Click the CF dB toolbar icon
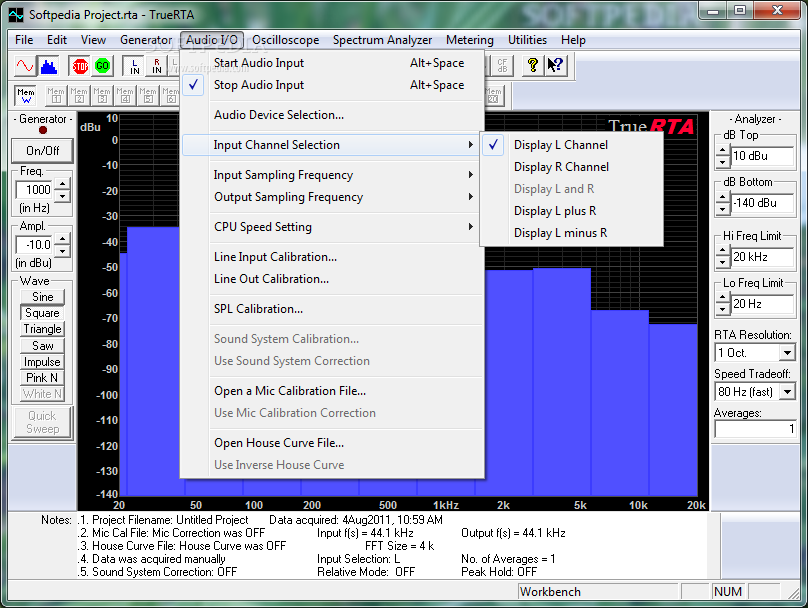The image size is (808, 608). click(502, 66)
